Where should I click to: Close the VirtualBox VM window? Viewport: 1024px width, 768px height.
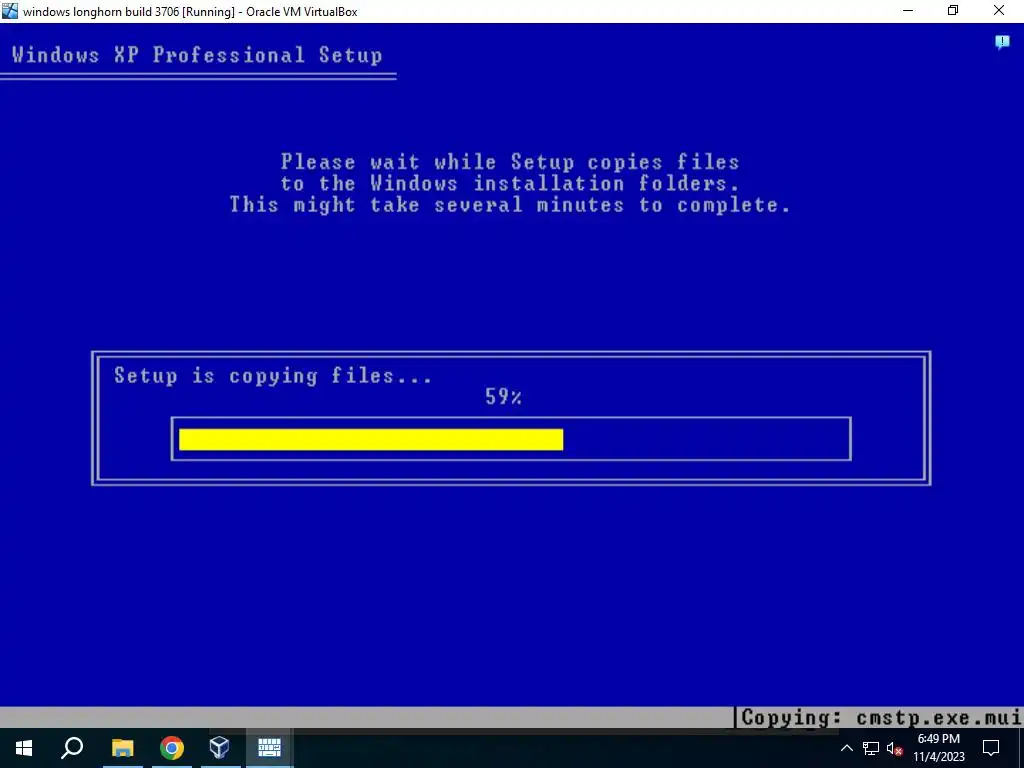pyautogui.click(x=999, y=10)
